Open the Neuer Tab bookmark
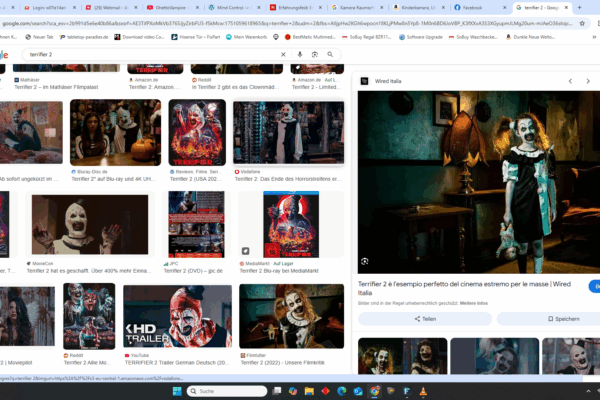Screen dimensions: 600x400 point(39,37)
